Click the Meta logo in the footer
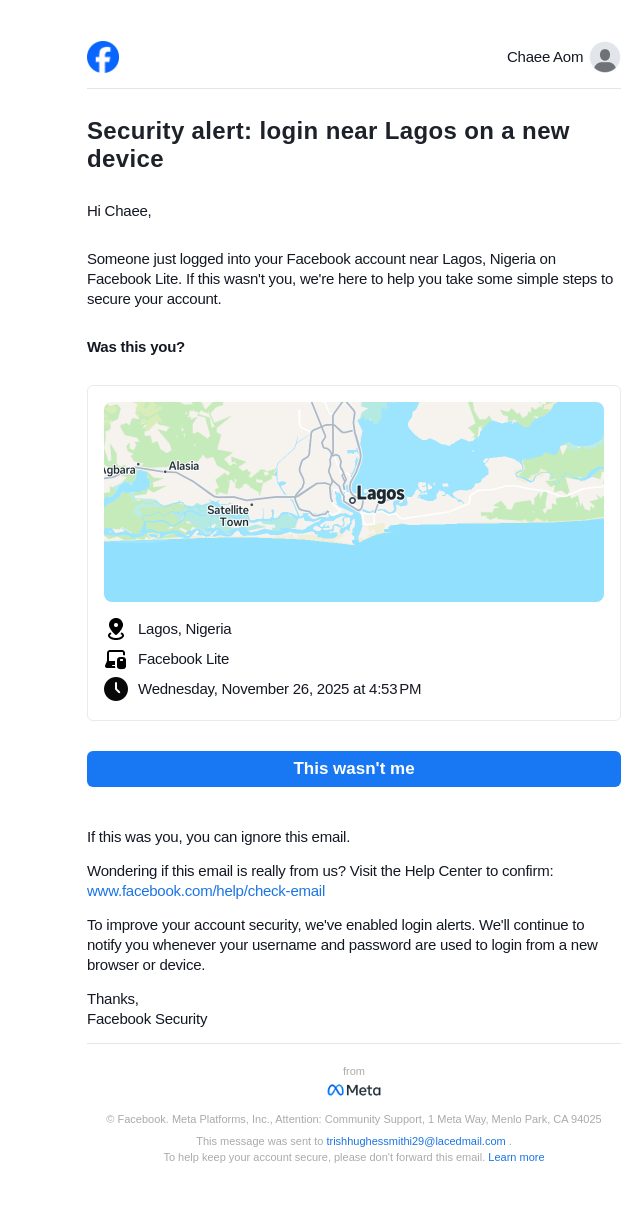 click(354, 1090)
